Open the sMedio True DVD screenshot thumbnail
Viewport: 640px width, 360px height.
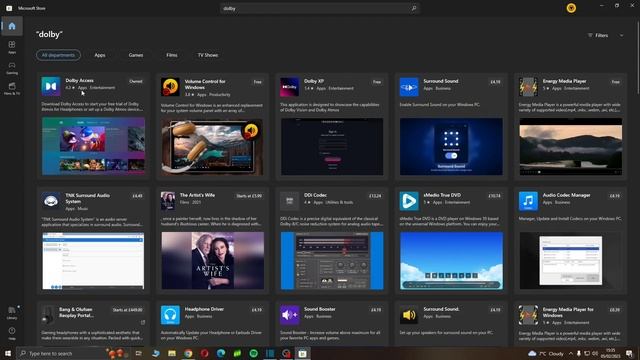click(x=451, y=260)
